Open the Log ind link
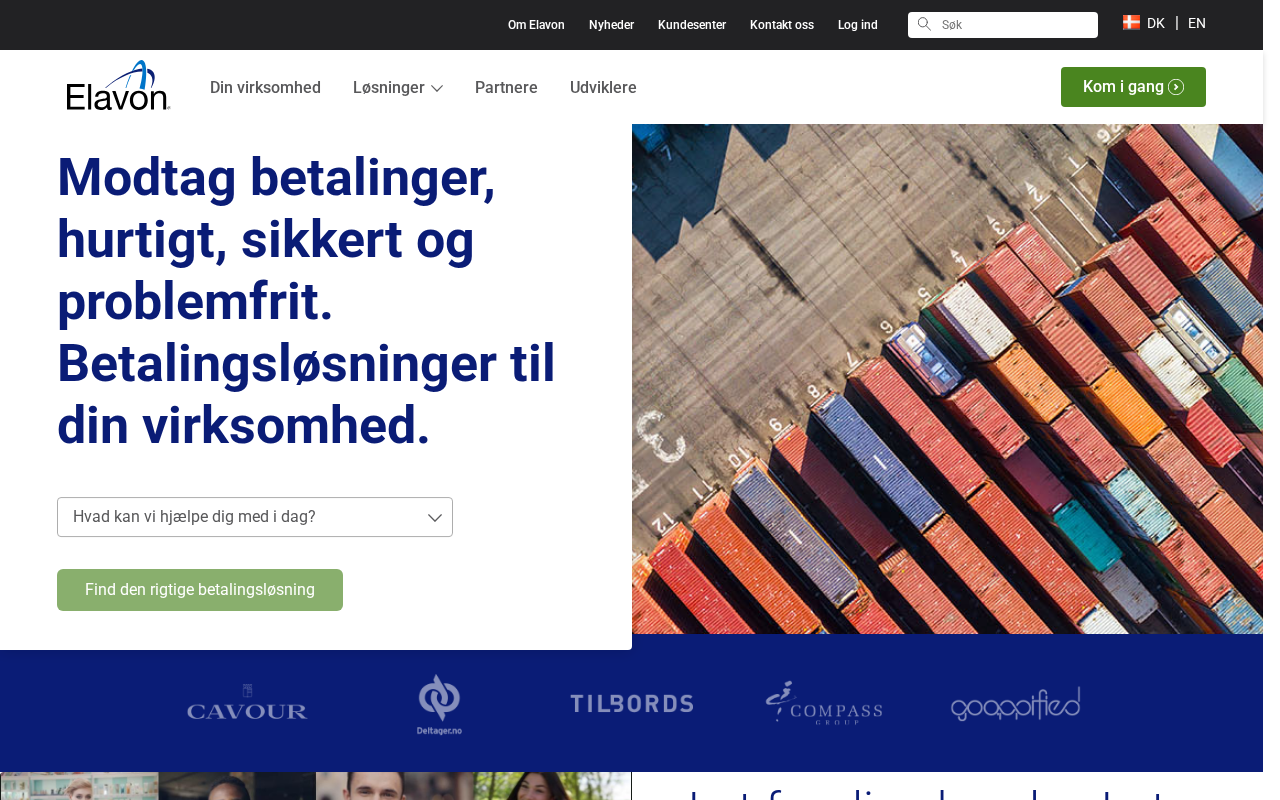Screen dimensions: 1280x800 (x=858, y=25)
